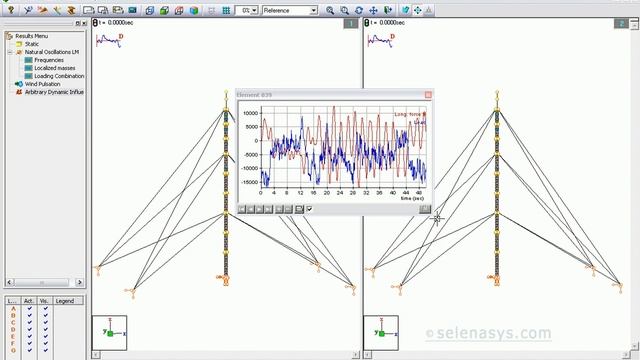Click the dark blue monitor toolbar icon
This screenshot has height=360, width=640.
(133, 10)
